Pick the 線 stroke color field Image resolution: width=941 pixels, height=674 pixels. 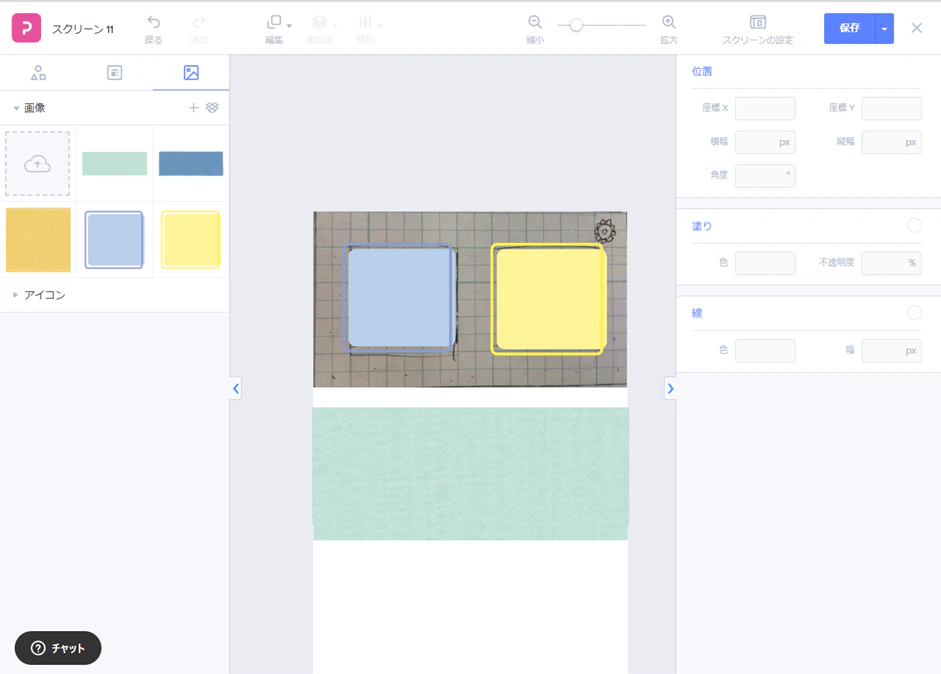click(765, 351)
